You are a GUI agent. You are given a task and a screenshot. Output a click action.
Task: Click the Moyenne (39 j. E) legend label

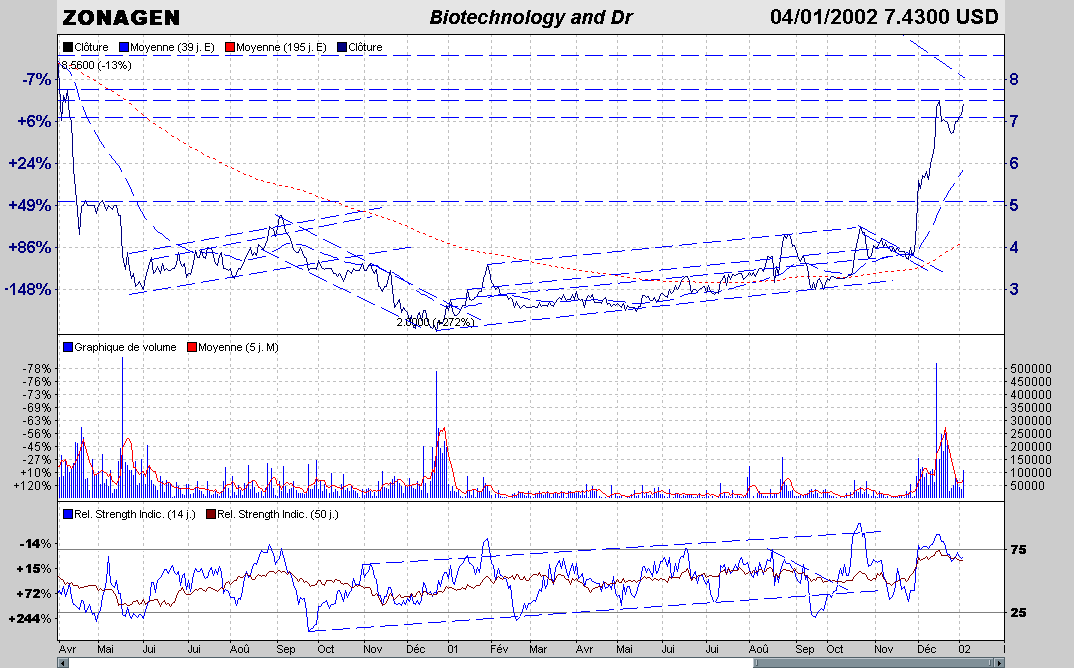pos(172,47)
